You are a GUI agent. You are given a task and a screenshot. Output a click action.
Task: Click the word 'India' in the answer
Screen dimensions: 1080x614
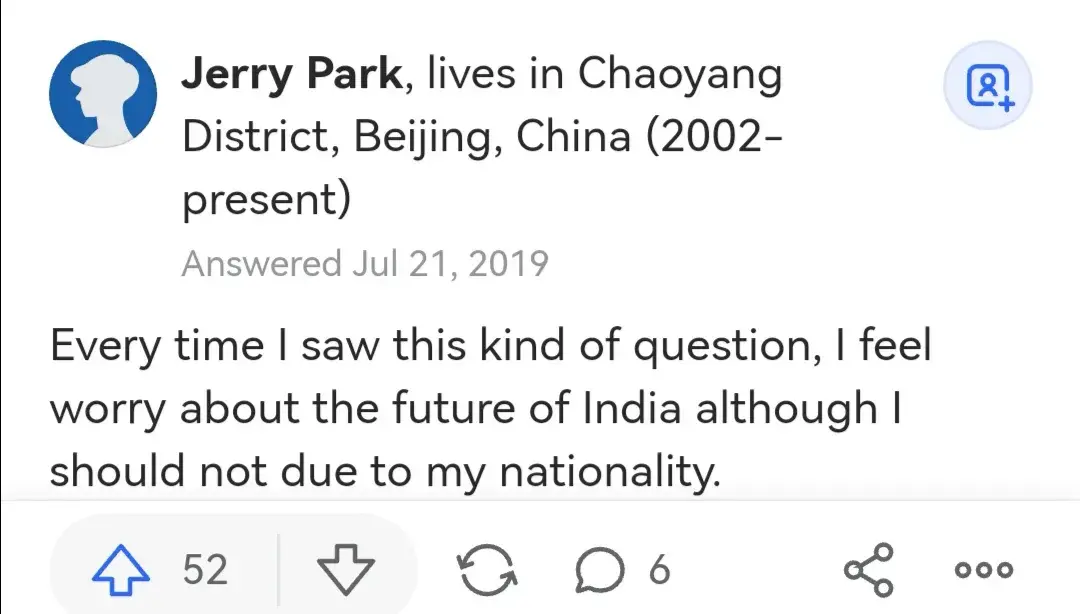[x=632, y=407]
